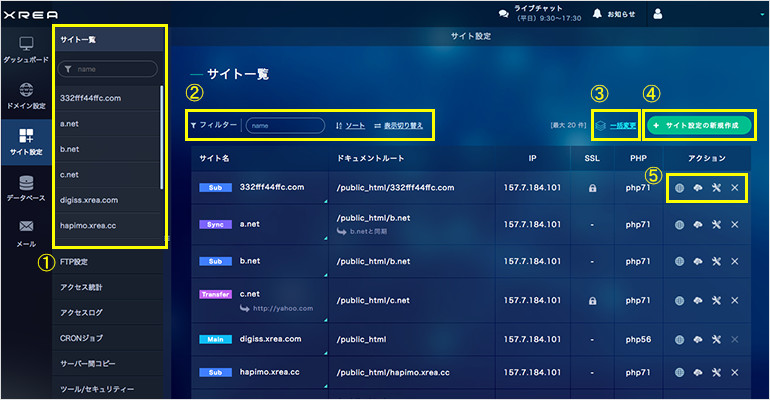Open the ダッシュボード sidebar icon
This screenshot has height=400, width=770.
pyautogui.click(x=26, y=48)
